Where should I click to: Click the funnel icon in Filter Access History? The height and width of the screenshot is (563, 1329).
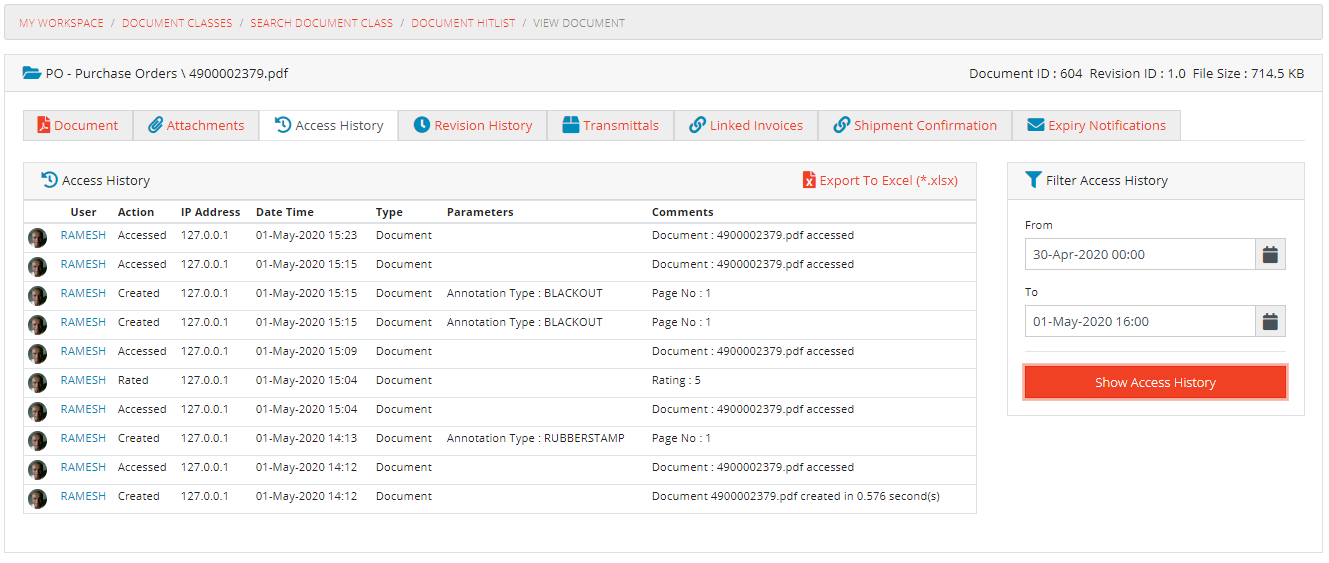coord(1033,180)
